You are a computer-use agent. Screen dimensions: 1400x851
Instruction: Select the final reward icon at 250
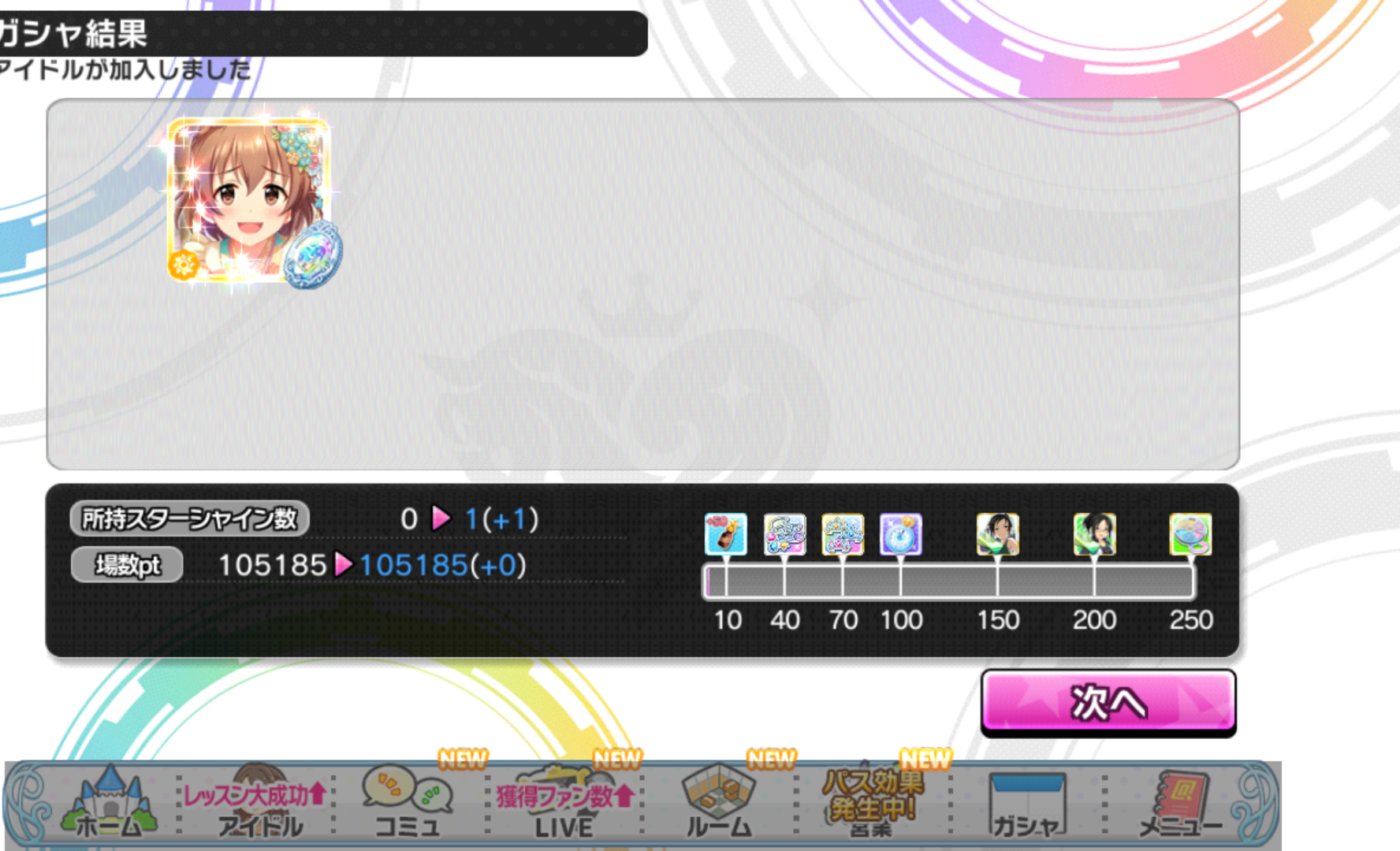click(1190, 534)
